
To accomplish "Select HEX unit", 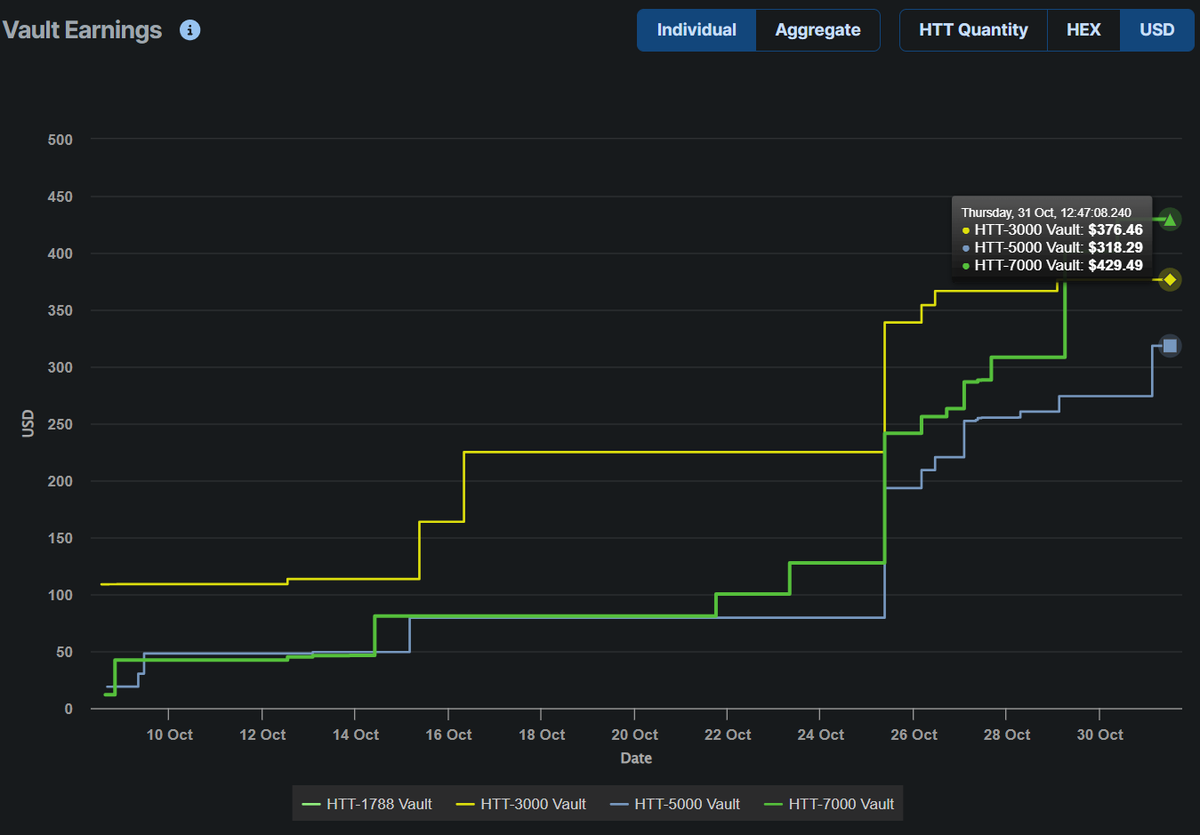I will pyautogui.click(x=1084, y=30).
